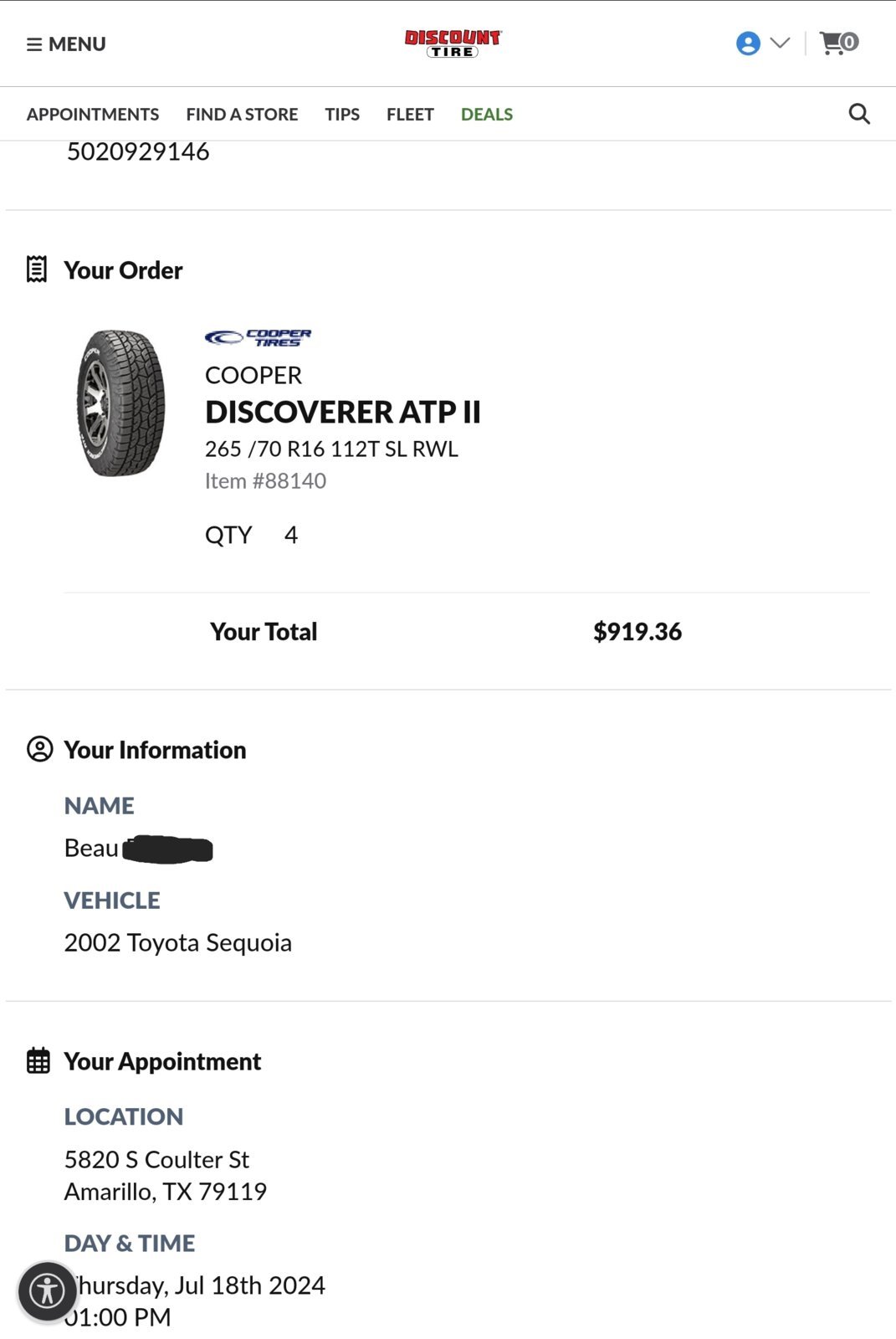
Task: Open the FLEET nav link
Action: [x=410, y=115]
